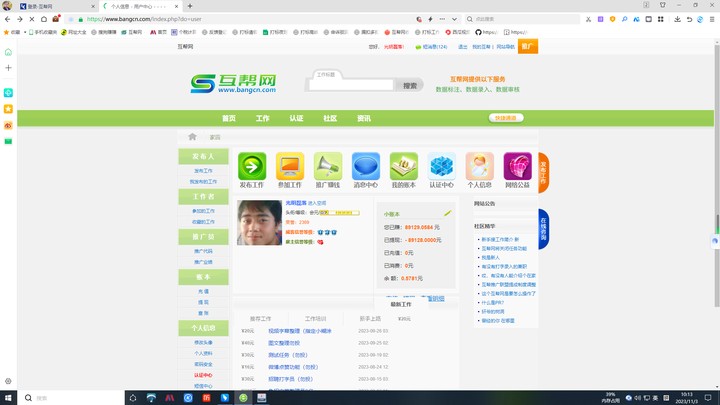Click the pencil edit icon beside 小账本
Viewport: 720px width, 405px height.
(448, 213)
